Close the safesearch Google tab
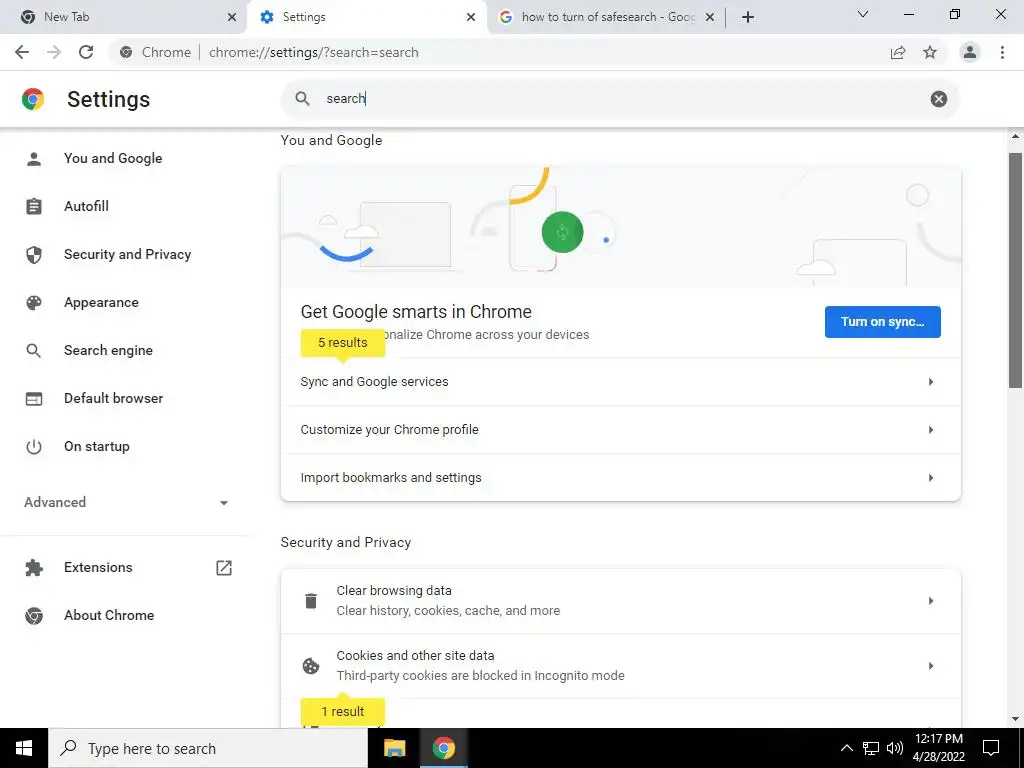1024x768 pixels. pos(710,17)
